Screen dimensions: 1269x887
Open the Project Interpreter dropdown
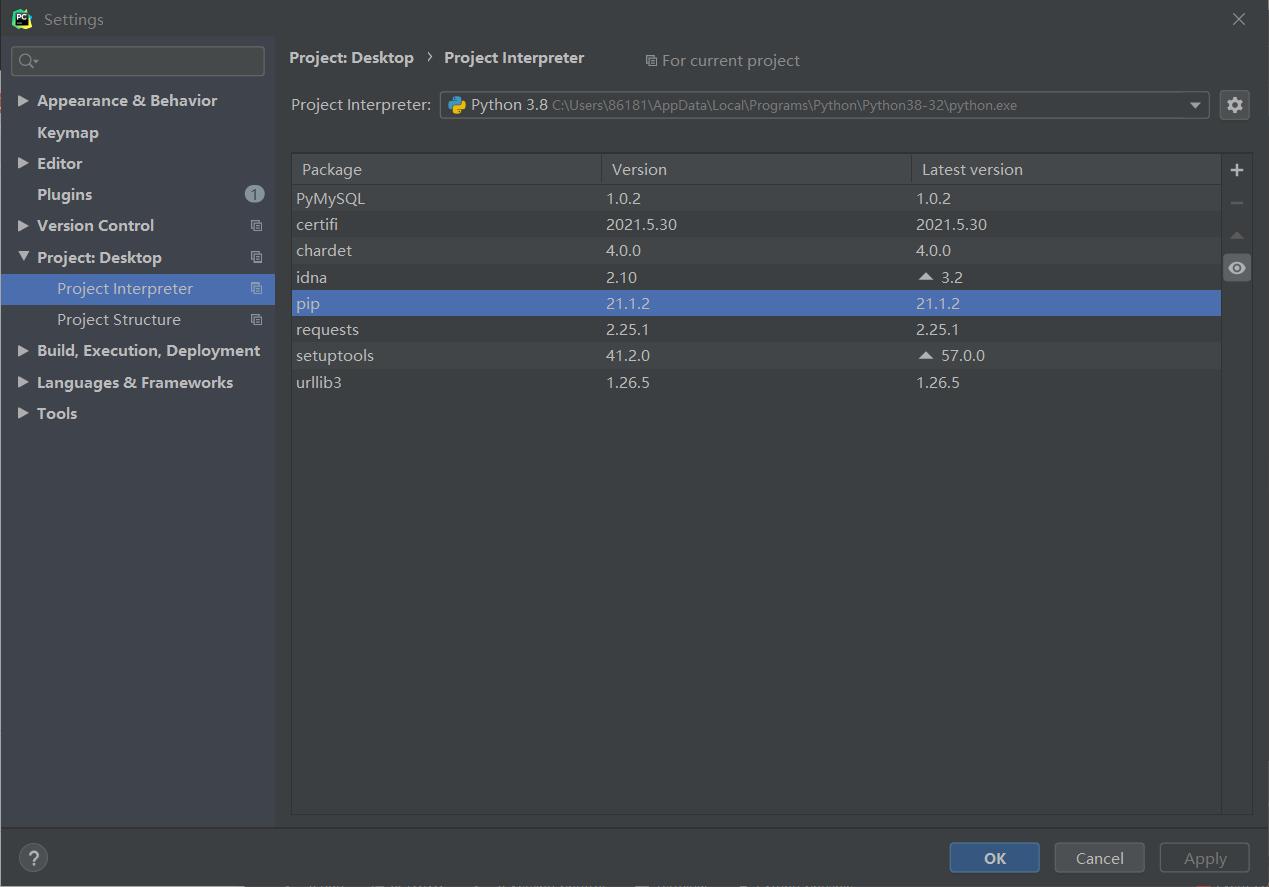[1195, 105]
